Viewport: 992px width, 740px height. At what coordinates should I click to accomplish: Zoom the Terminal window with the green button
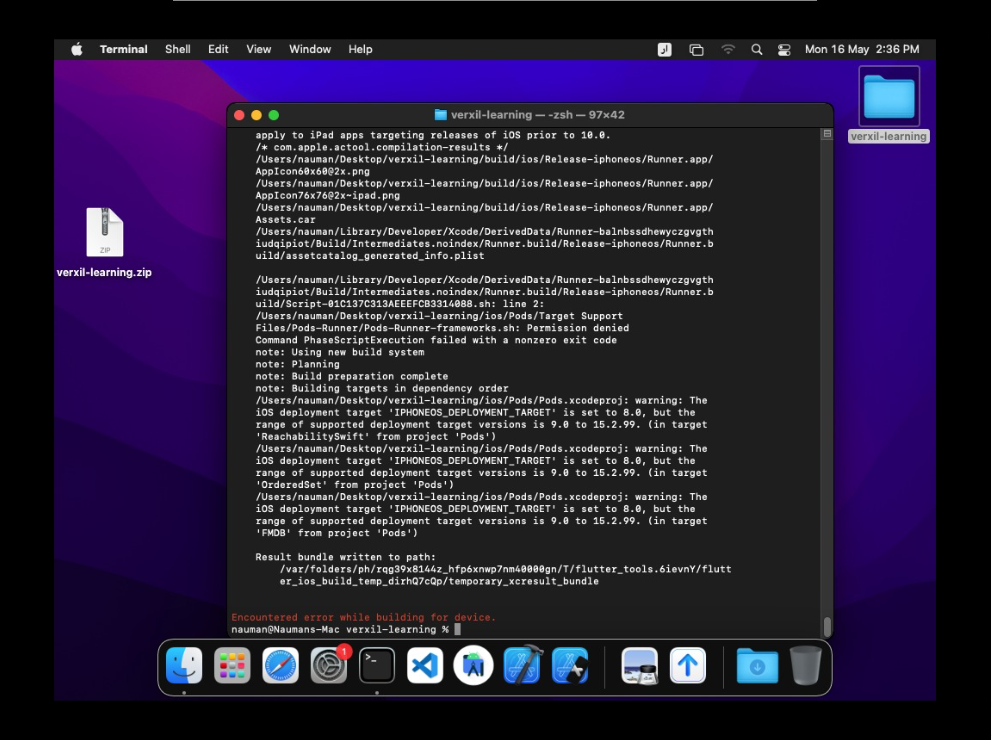[273, 115]
